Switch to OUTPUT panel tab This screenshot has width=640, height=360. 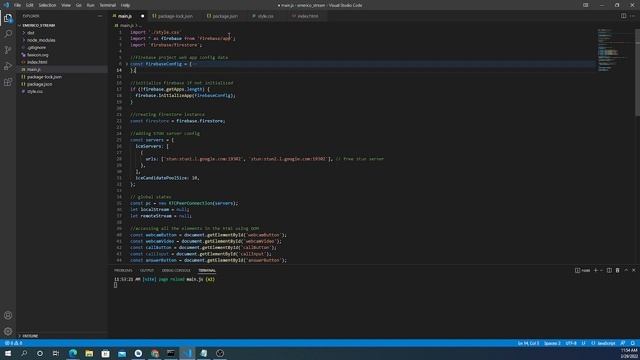point(147,271)
